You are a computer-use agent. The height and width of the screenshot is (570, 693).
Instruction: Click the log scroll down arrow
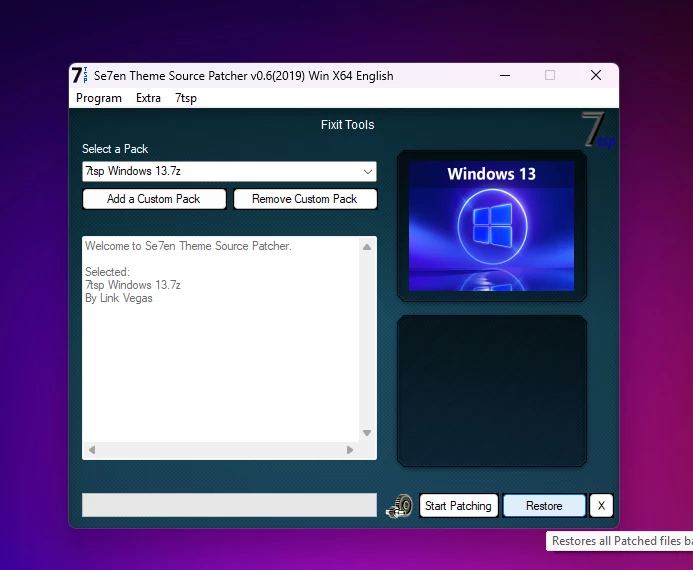[367, 433]
